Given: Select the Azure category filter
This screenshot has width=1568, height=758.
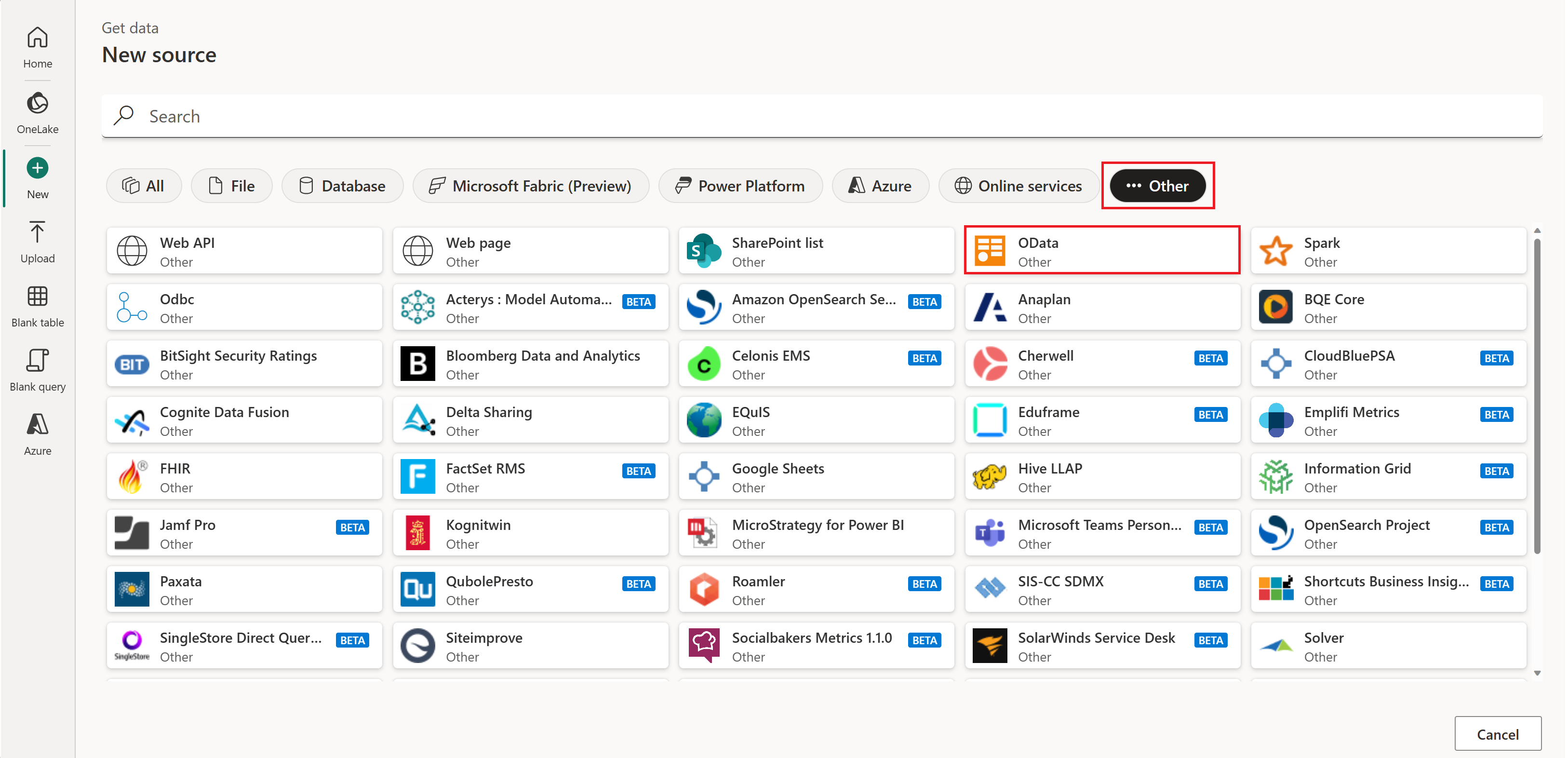Looking at the screenshot, I should coord(880,186).
